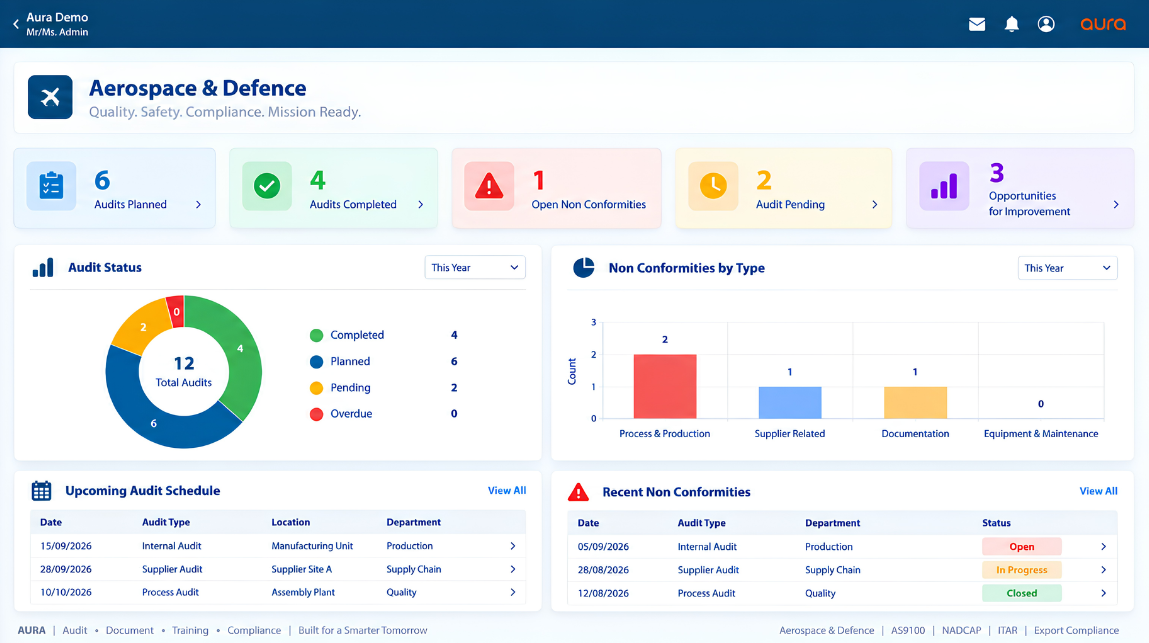Click the Supplier Site A location cell
The image size is (1149, 643).
302,569
